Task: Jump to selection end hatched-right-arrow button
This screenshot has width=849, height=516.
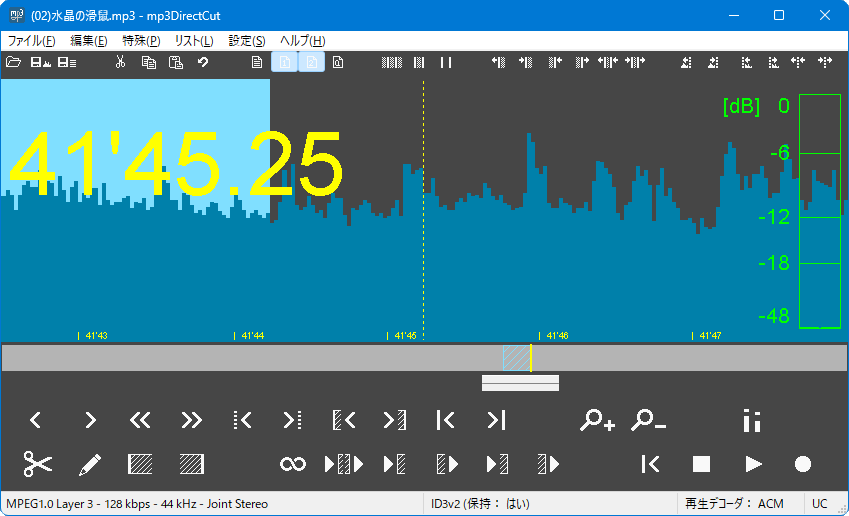Action: pos(395,420)
